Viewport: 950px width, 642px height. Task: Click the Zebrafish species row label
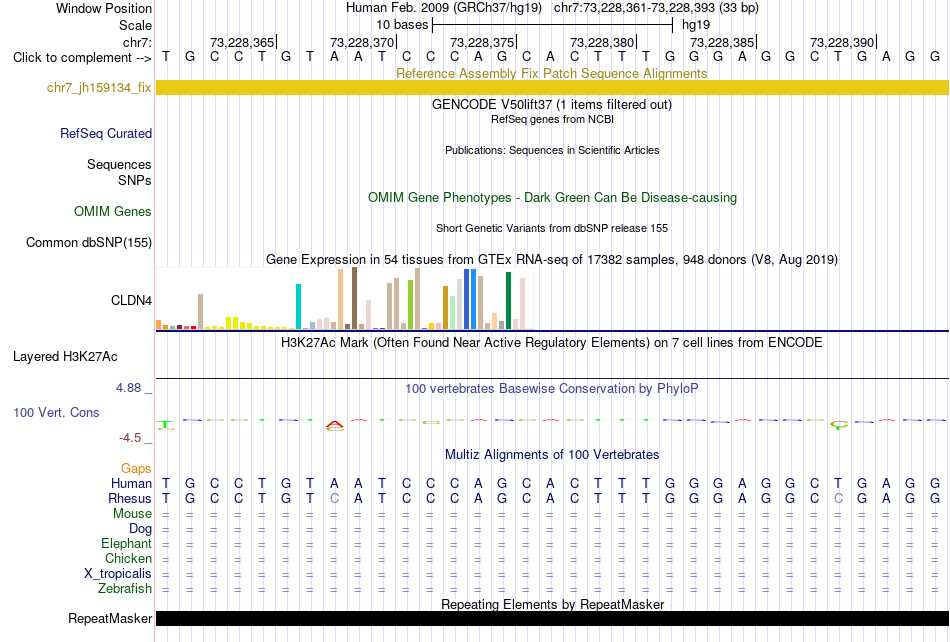click(125, 588)
